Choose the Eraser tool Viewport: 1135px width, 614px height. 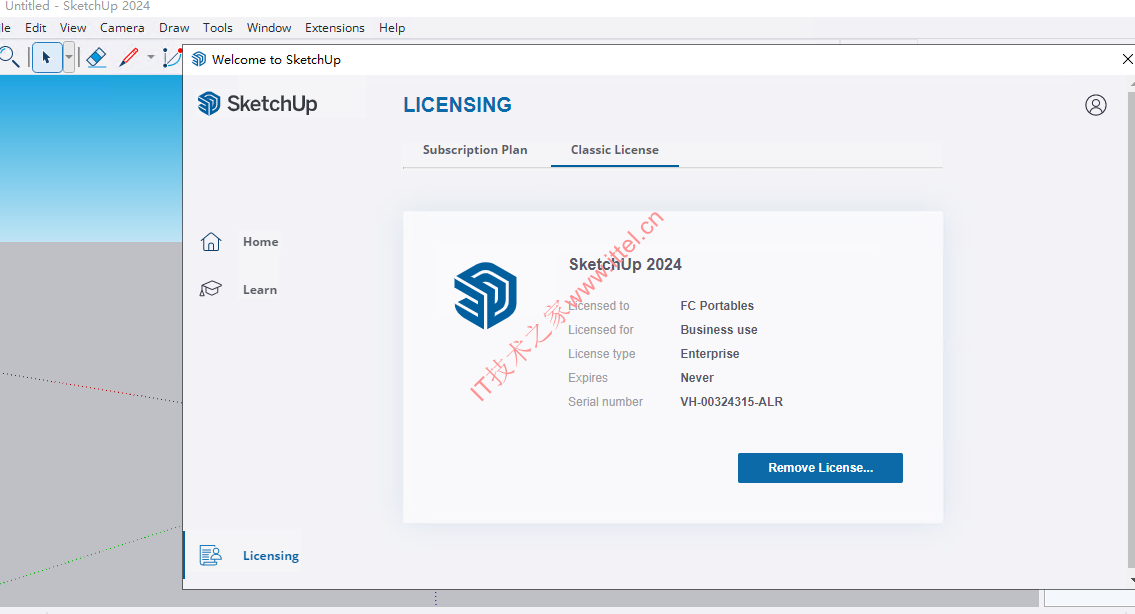click(96, 58)
